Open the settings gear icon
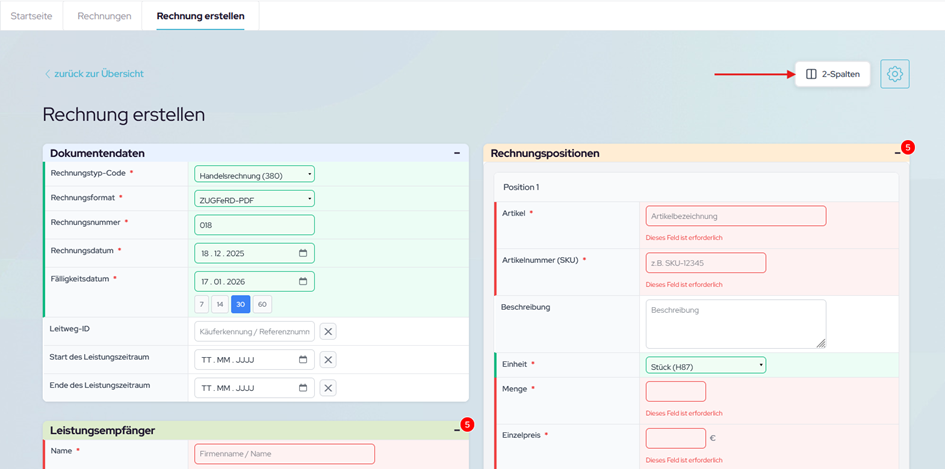945x469 pixels. click(x=895, y=74)
